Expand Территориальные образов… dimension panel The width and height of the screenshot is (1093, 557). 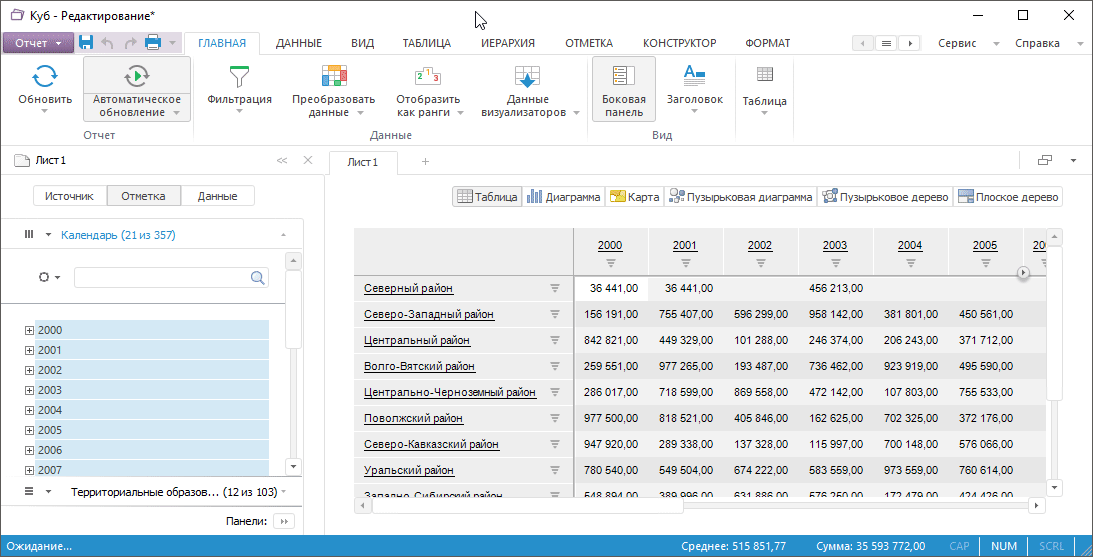[x=284, y=491]
